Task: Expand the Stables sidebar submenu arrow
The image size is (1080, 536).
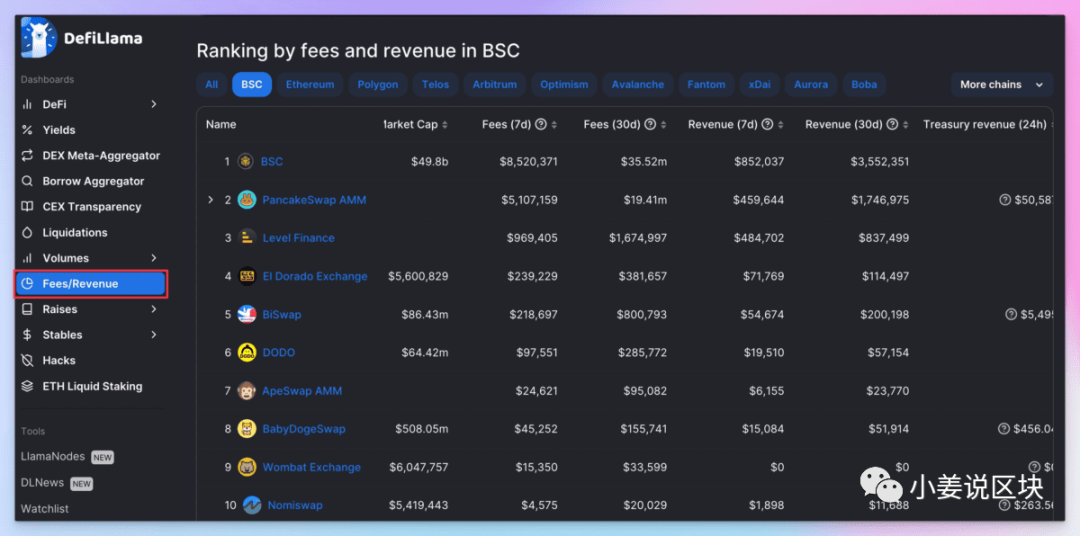Action: click(154, 335)
